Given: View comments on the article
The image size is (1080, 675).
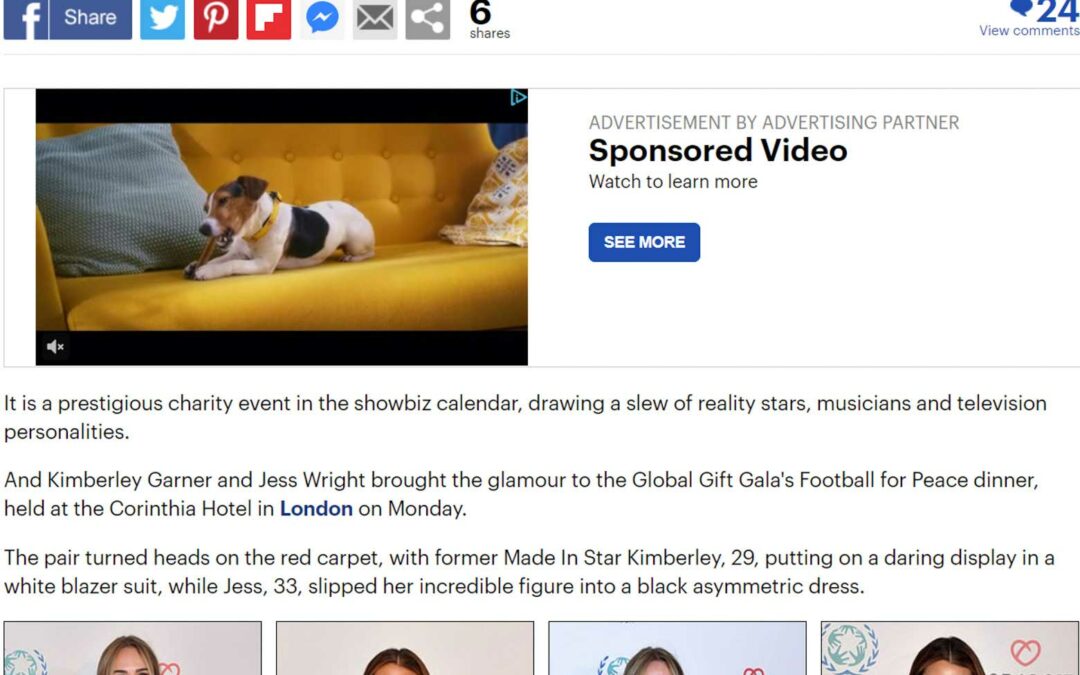Looking at the screenshot, I should [1029, 30].
